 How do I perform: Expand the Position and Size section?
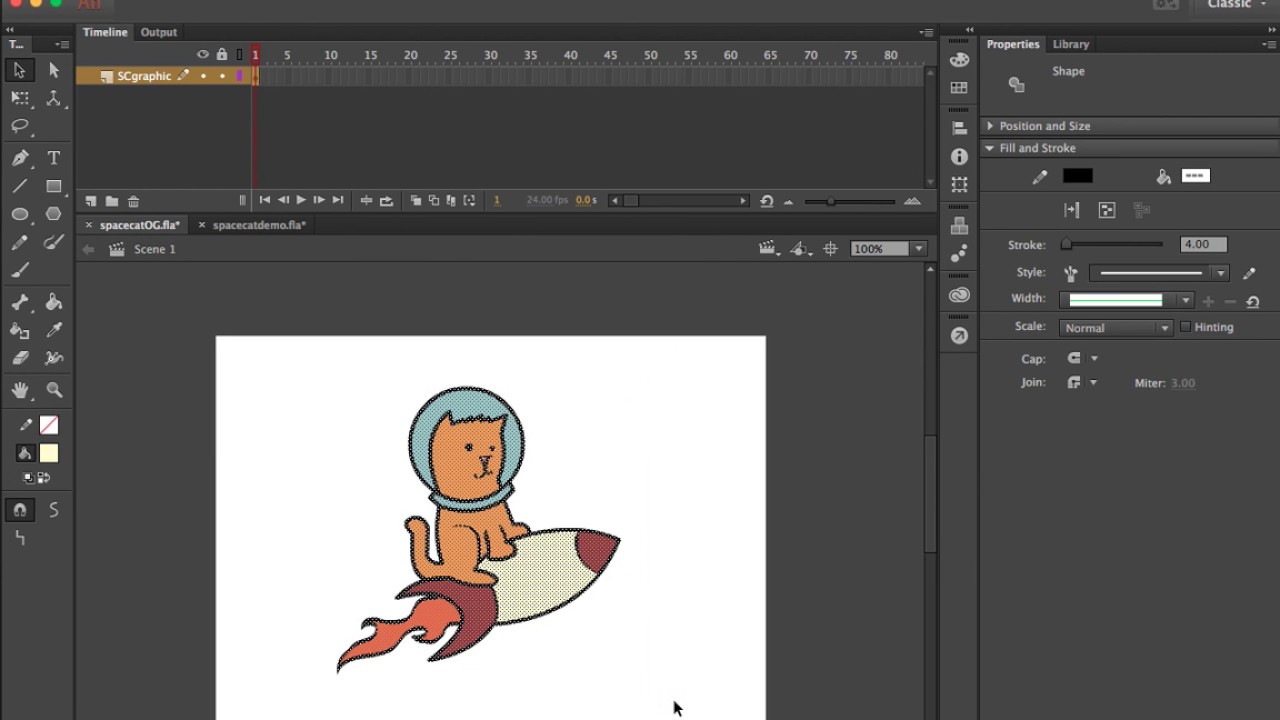coord(990,126)
